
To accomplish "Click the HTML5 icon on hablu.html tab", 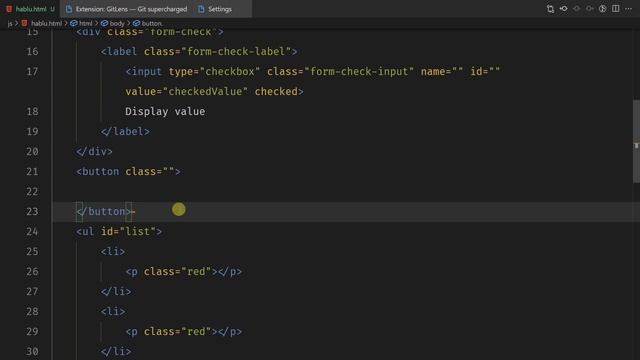I will (x=9, y=9).
